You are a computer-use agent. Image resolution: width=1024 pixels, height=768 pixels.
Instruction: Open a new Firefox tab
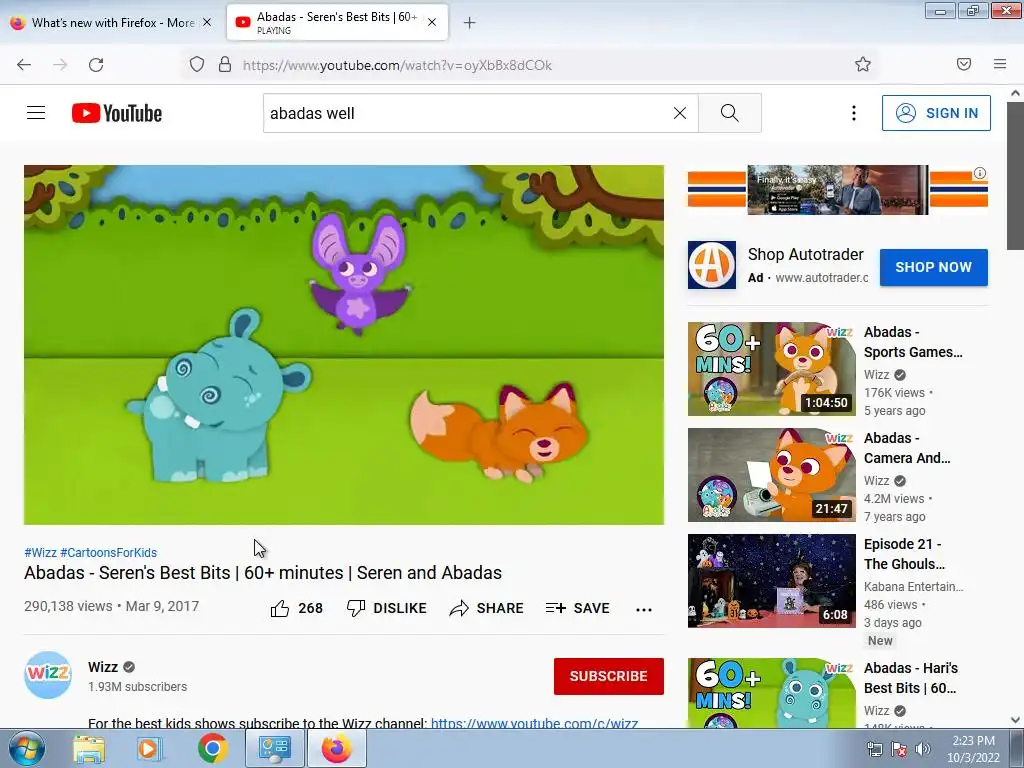[469, 23]
